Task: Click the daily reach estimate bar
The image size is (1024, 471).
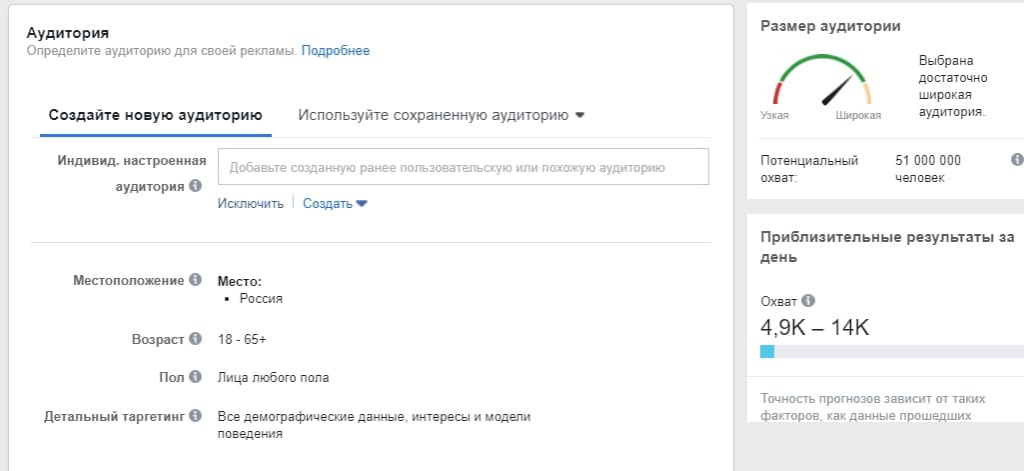Action: point(890,352)
